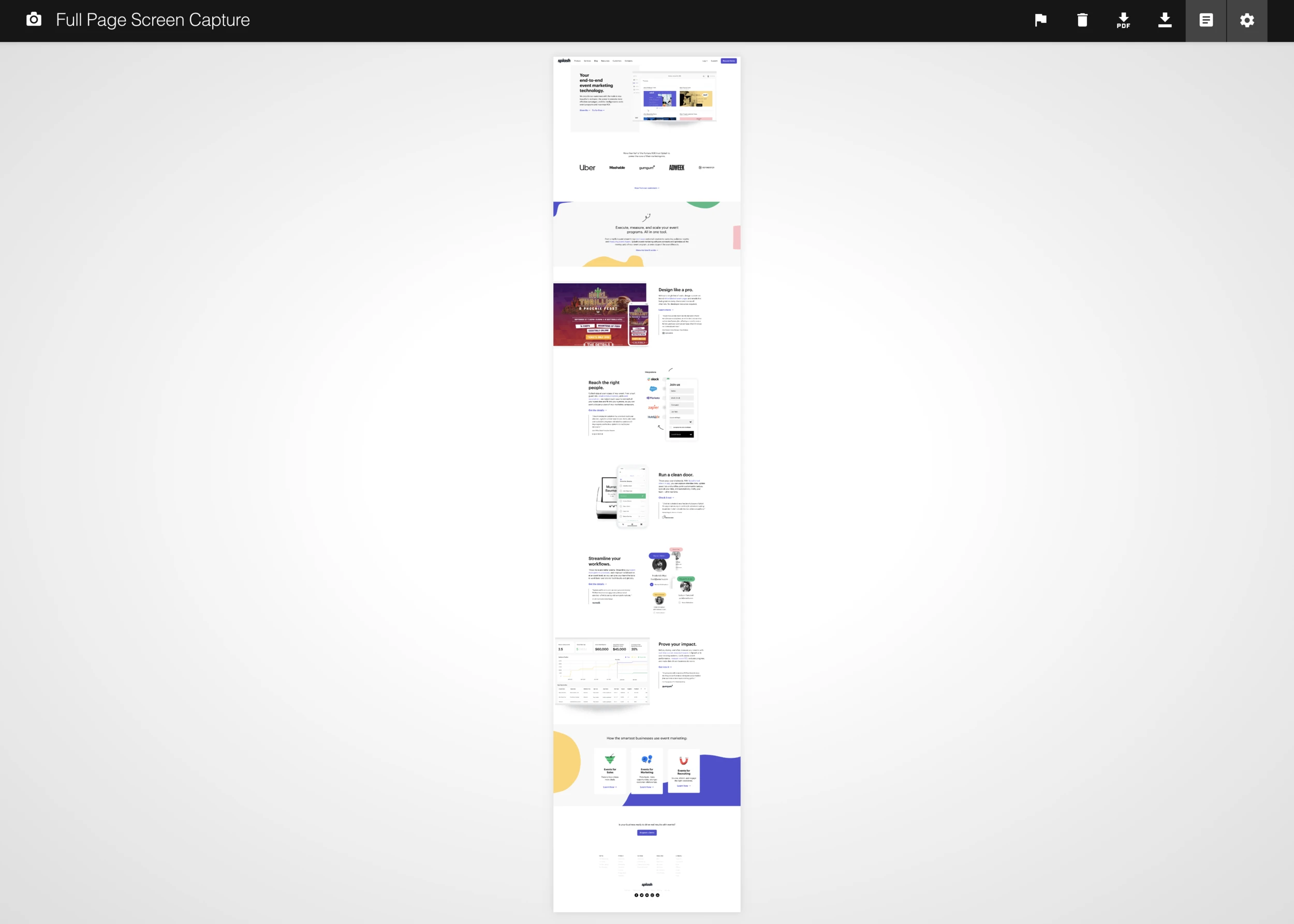The image size is (1294, 924).
Task: Download the screenshot as an image
Action: [1164, 21]
